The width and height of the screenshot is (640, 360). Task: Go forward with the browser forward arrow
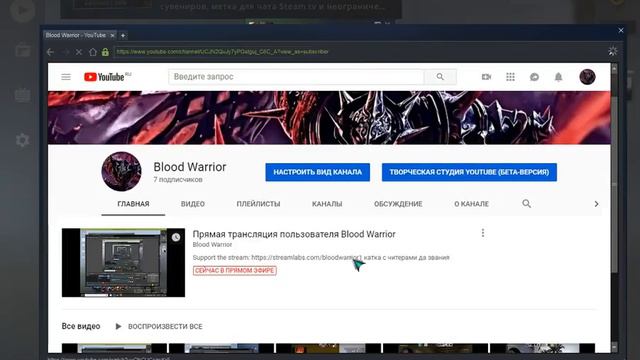tap(65, 52)
